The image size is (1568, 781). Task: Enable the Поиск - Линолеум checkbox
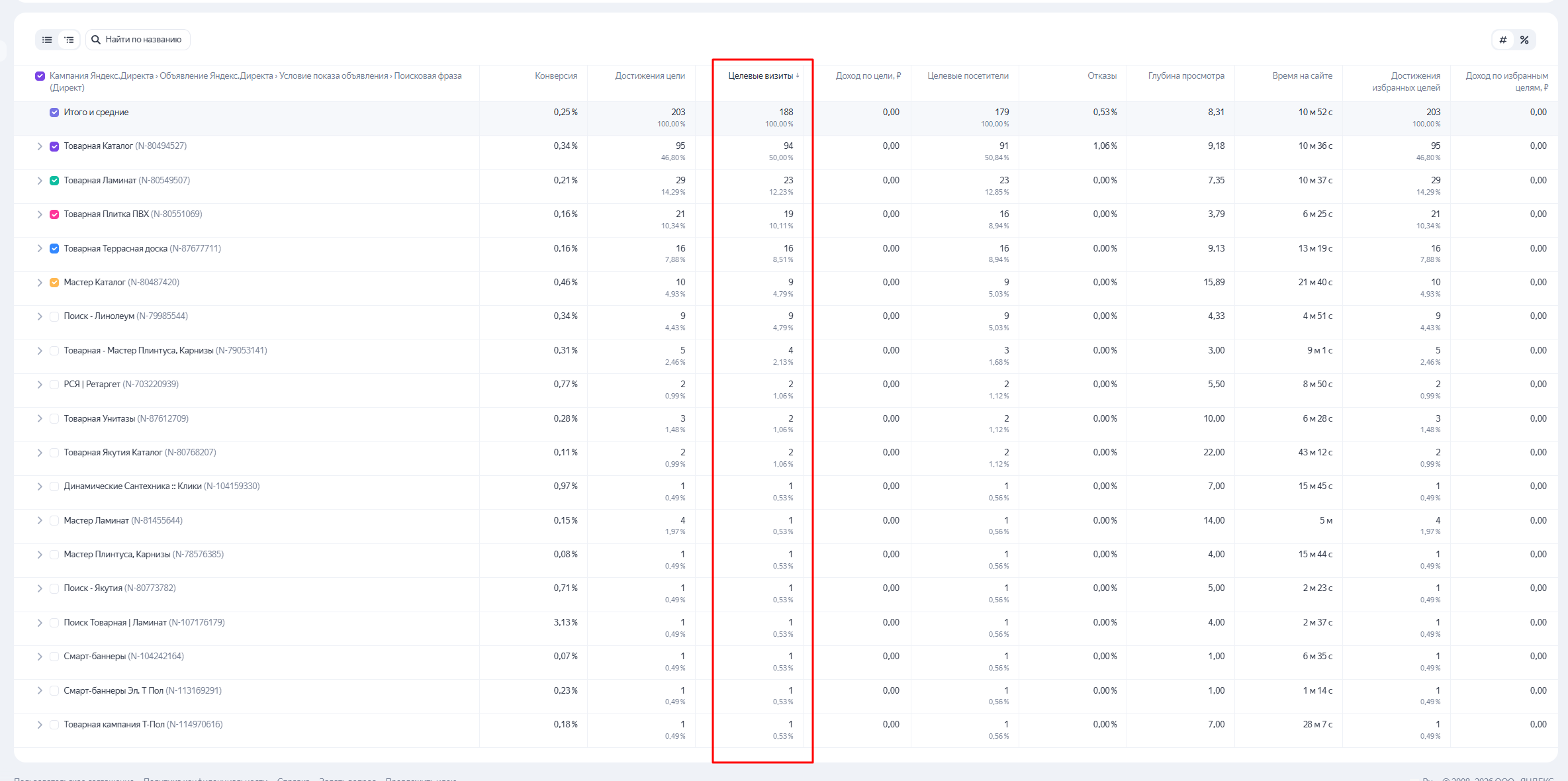tap(54, 316)
